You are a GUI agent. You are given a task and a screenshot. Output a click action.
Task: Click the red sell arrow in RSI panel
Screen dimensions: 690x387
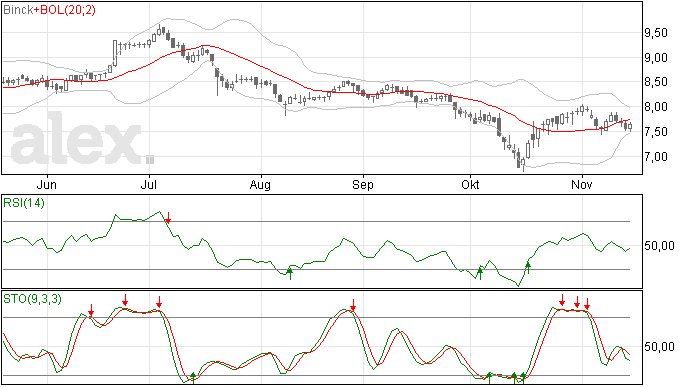pos(168,217)
